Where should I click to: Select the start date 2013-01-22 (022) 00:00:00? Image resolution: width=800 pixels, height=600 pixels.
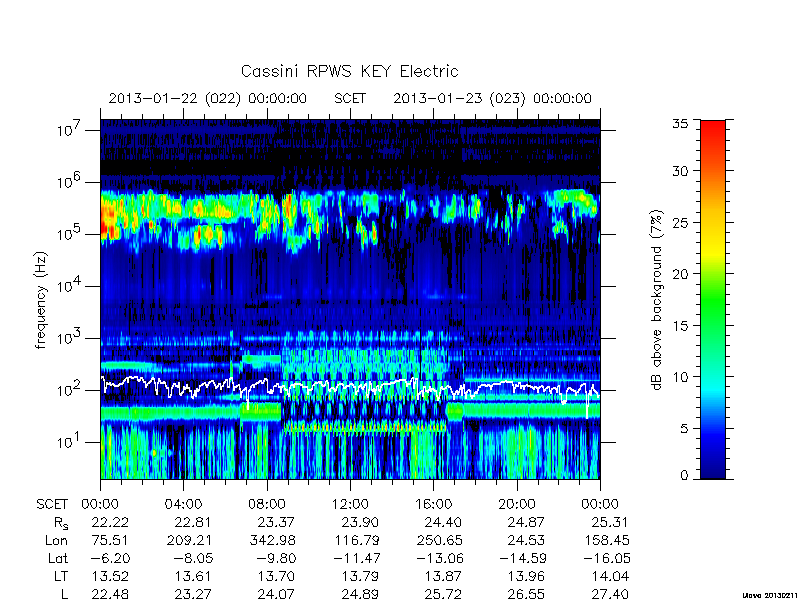click(x=208, y=98)
